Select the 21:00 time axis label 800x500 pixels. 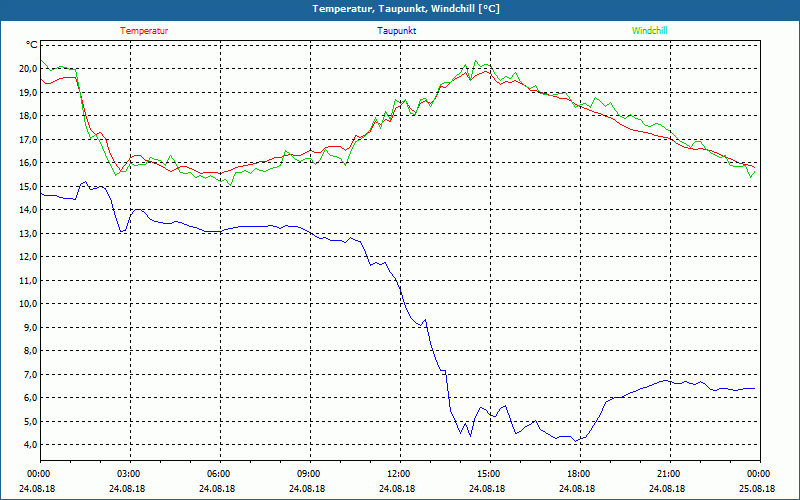pos(668,474)
